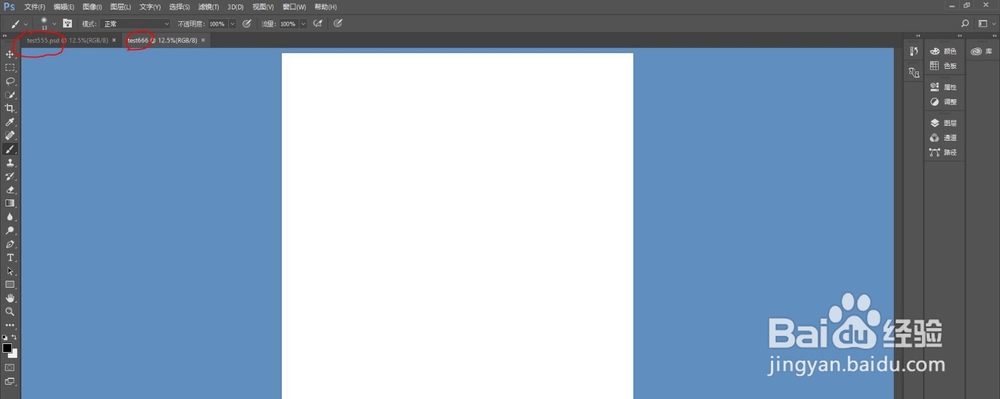Select the Pen tool
1000x399 pixels.
tap(10, 244)
